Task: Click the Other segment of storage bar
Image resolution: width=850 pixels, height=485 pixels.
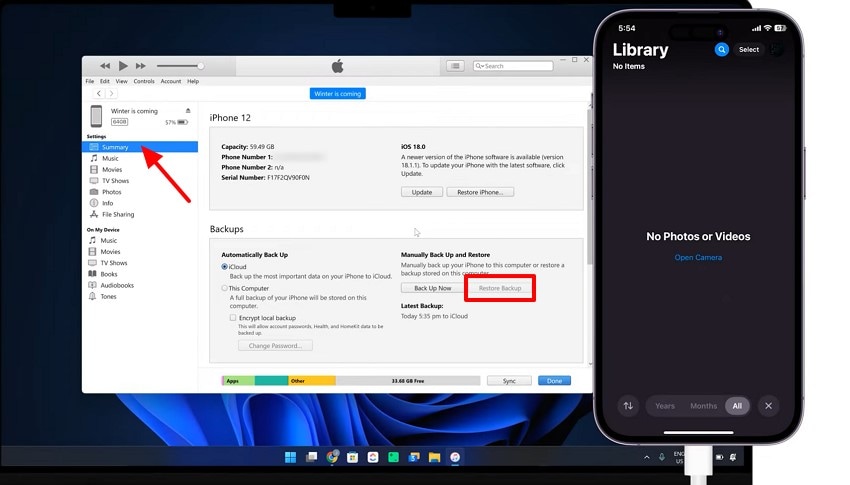Action: pyautogui.click(x=312, y=381)
